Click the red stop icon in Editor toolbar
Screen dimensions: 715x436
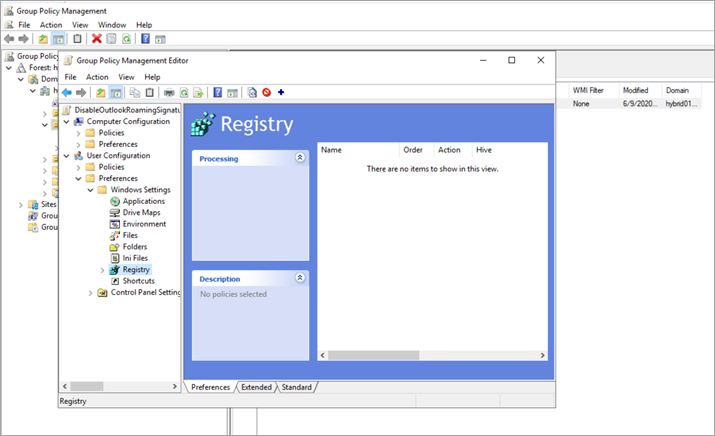click(267, 93)
